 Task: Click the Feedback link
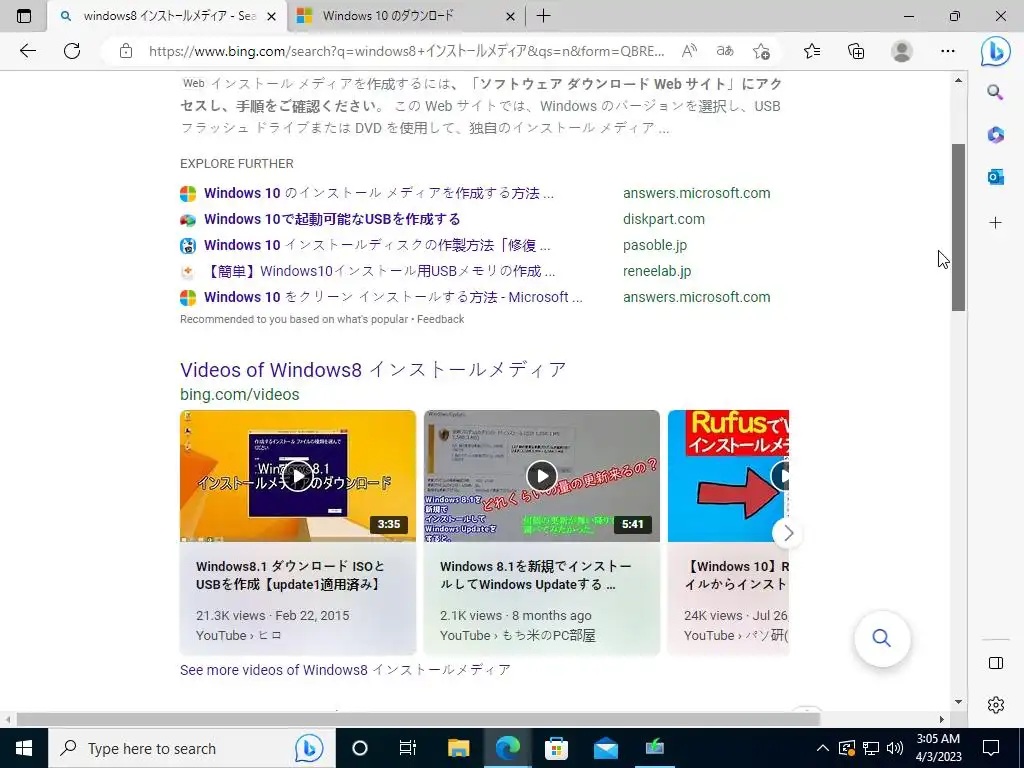tap(440, 319)
